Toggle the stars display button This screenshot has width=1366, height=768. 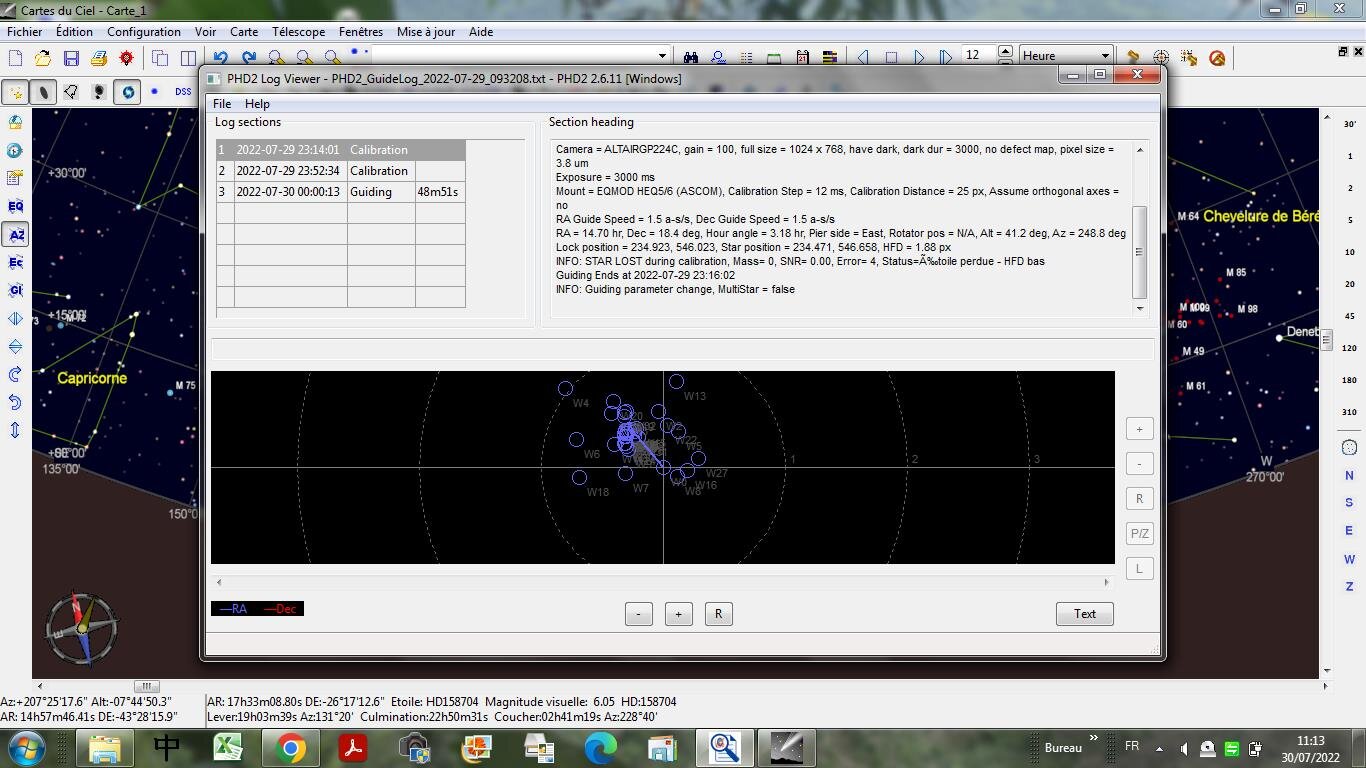(x=15, y=92)
